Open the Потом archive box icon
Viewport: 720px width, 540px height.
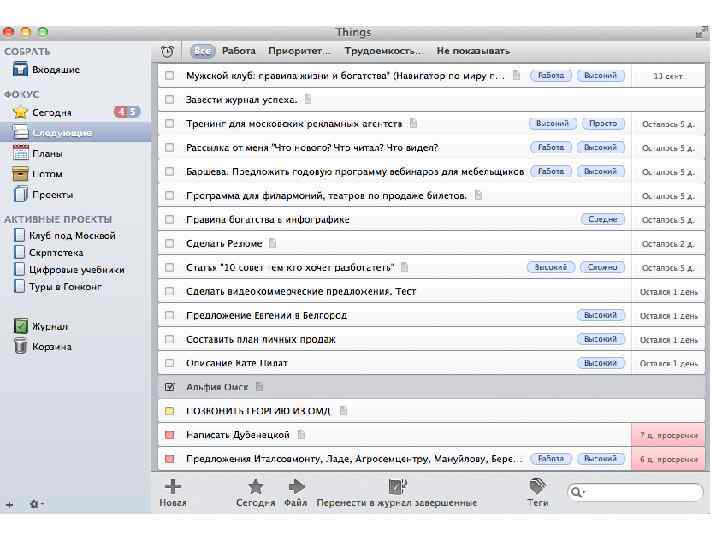pos(20,174)
